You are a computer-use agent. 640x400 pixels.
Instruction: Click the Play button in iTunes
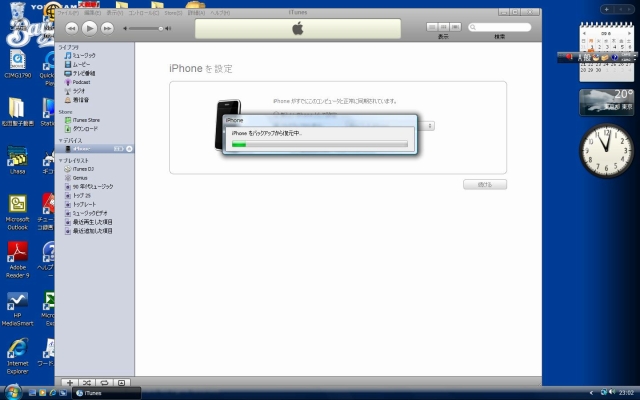[89, 28]
